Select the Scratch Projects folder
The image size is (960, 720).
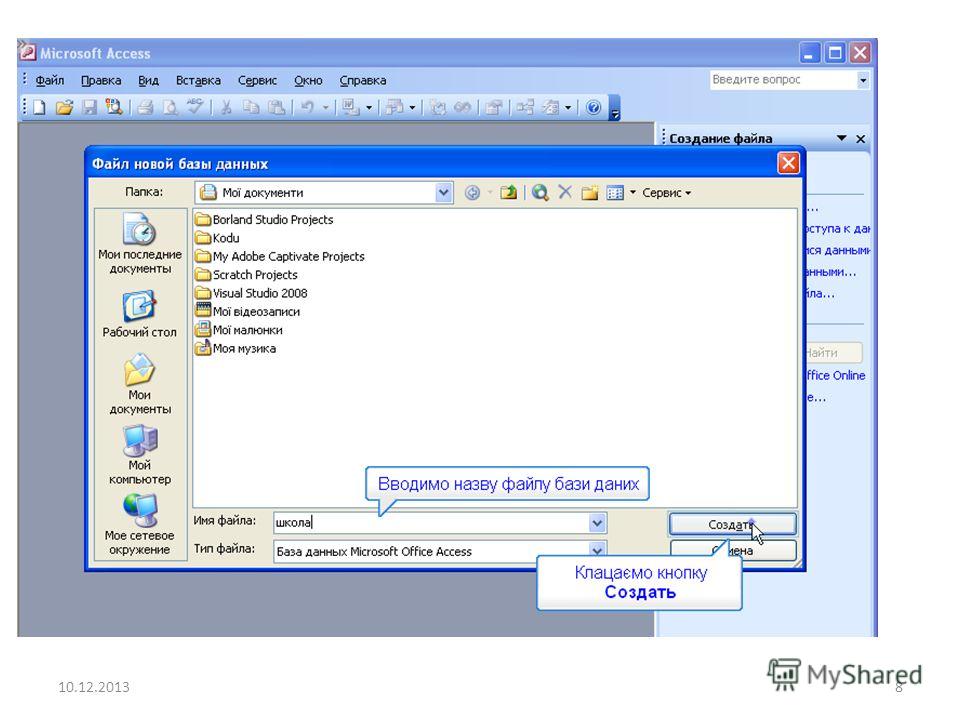(247, 275)
